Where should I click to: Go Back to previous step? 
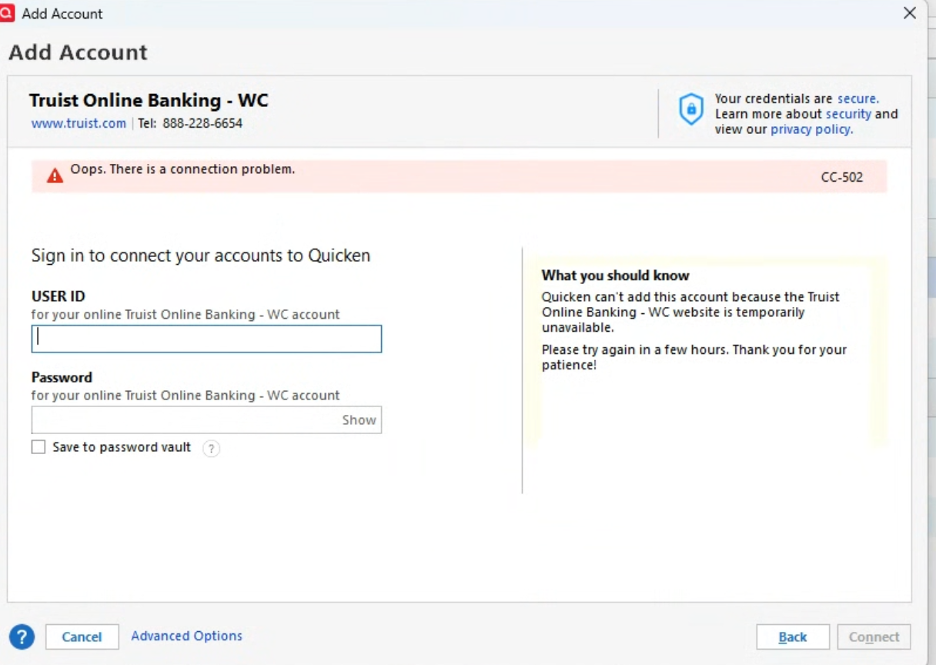793,637
